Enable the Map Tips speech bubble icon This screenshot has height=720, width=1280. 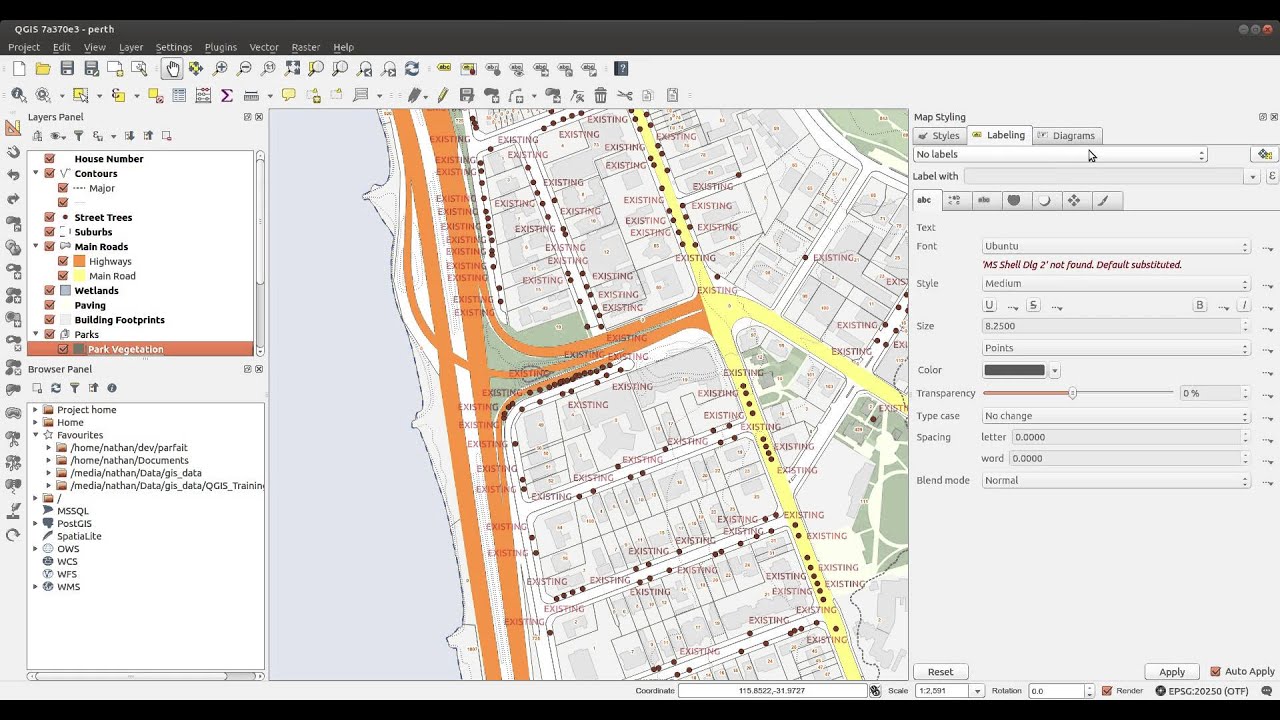coord(289,95)
